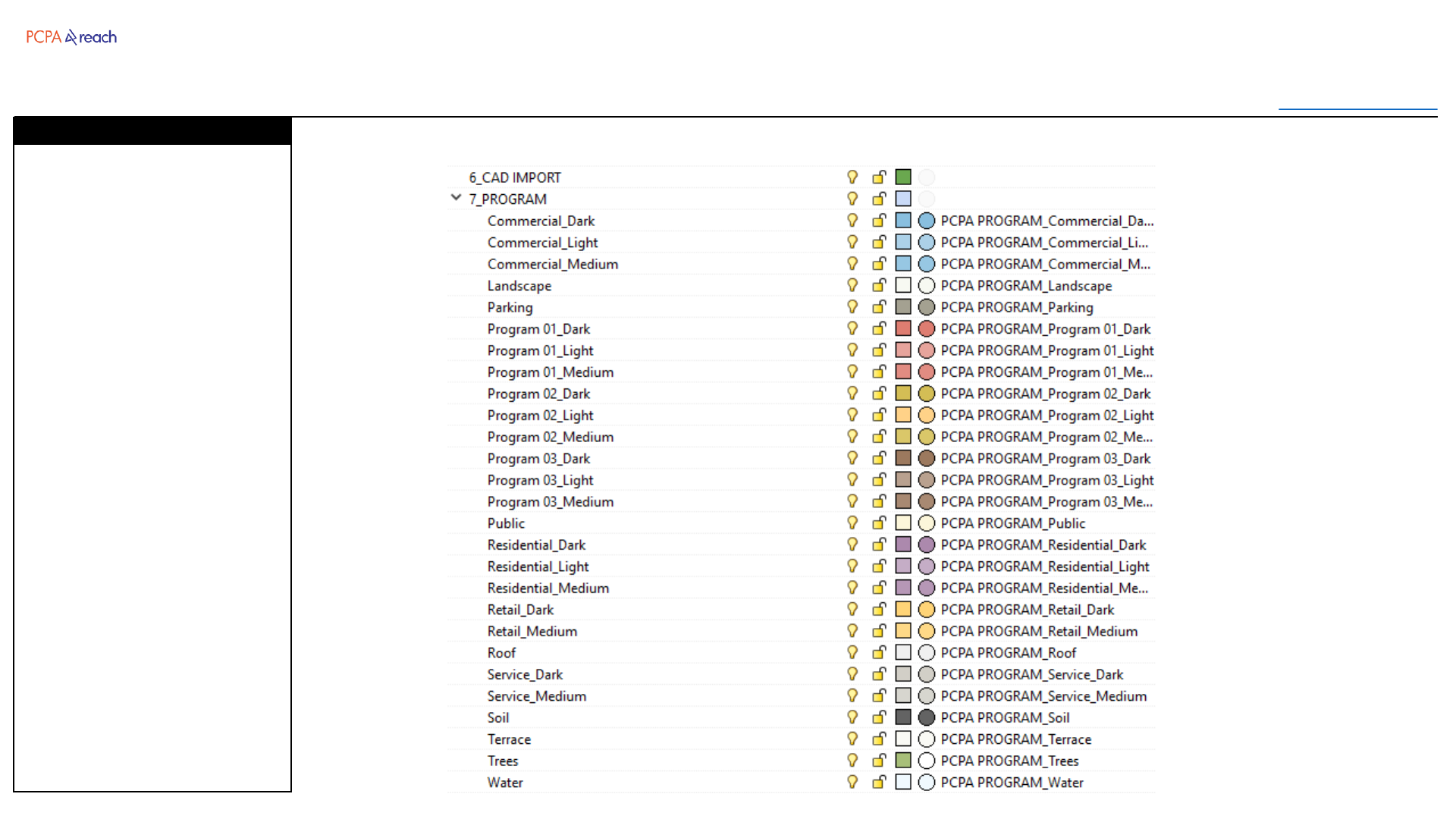This screenshot has width=1456, height=819.
Task: Click material circle of Program 01_Dark
Action: (927, 329)
